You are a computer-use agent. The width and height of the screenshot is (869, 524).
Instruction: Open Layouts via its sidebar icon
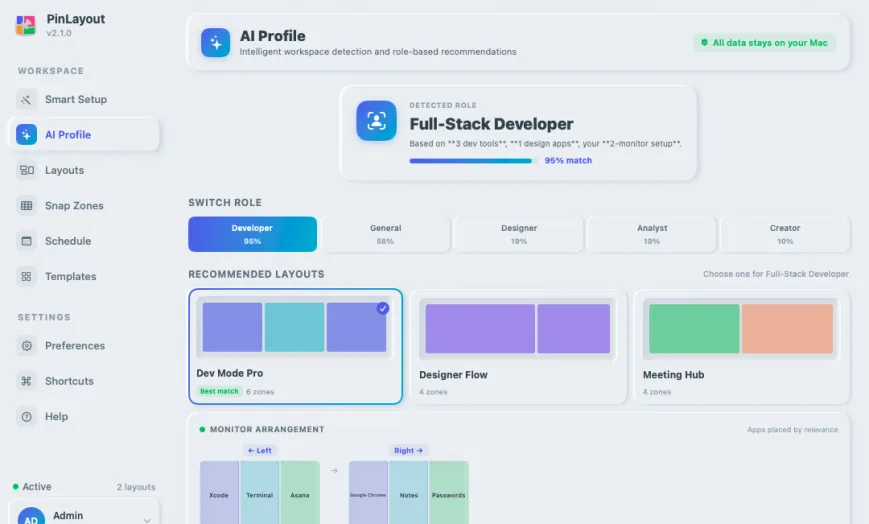26,170
